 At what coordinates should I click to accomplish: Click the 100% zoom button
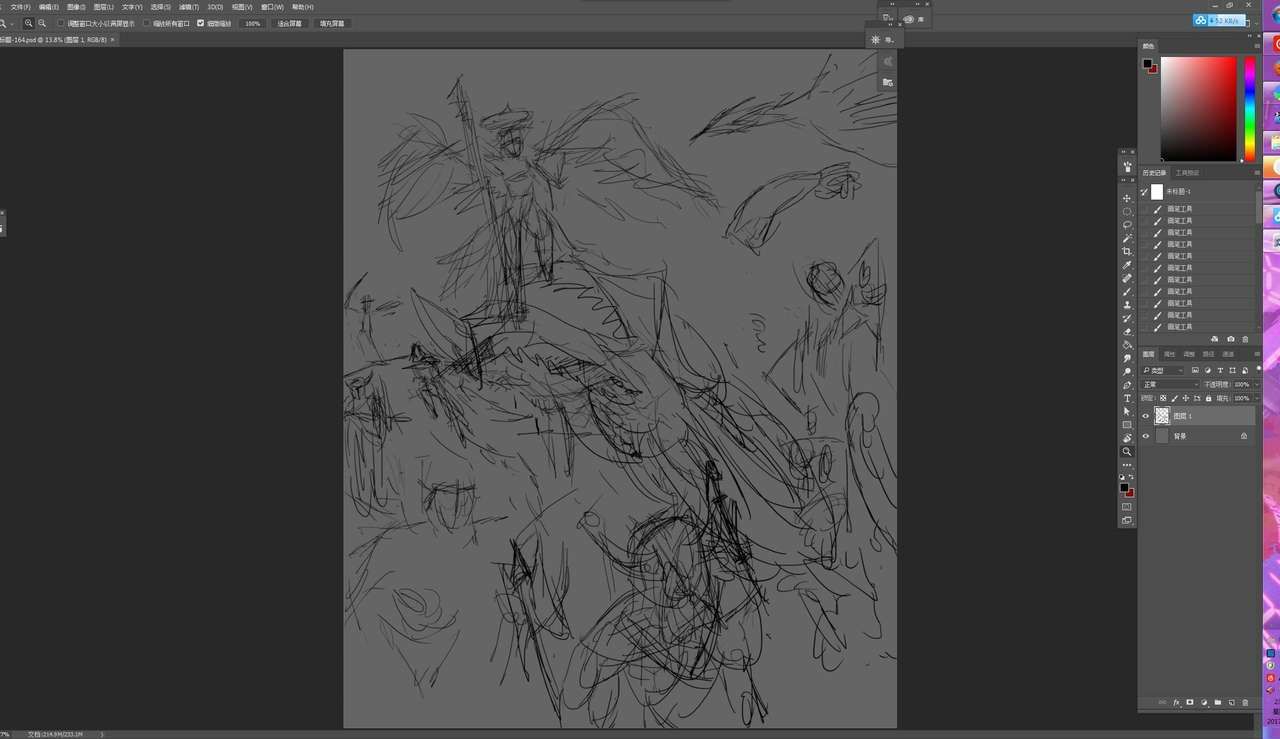pos(252,23)
